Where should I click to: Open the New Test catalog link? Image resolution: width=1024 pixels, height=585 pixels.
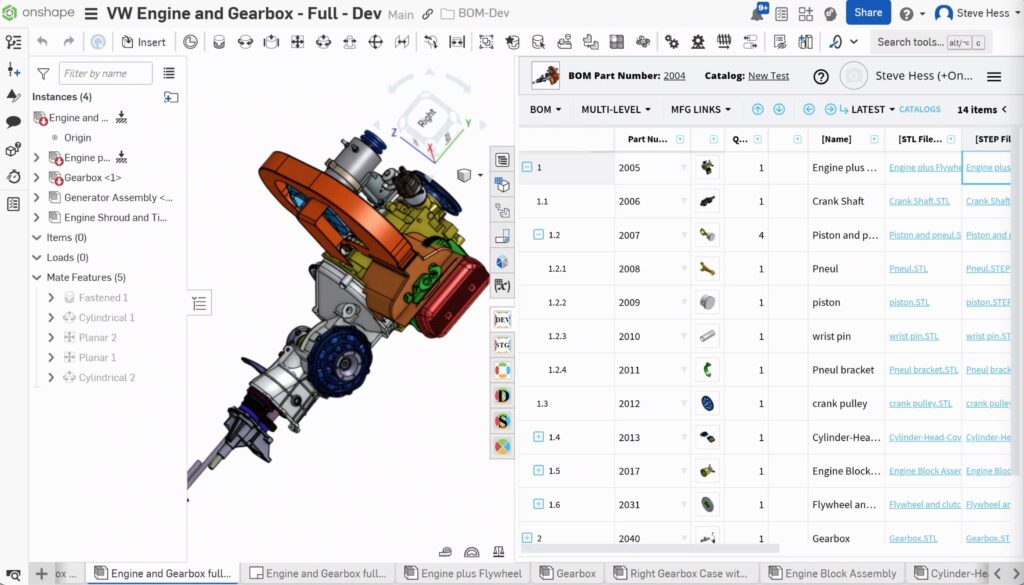click(x=768, y=76)
